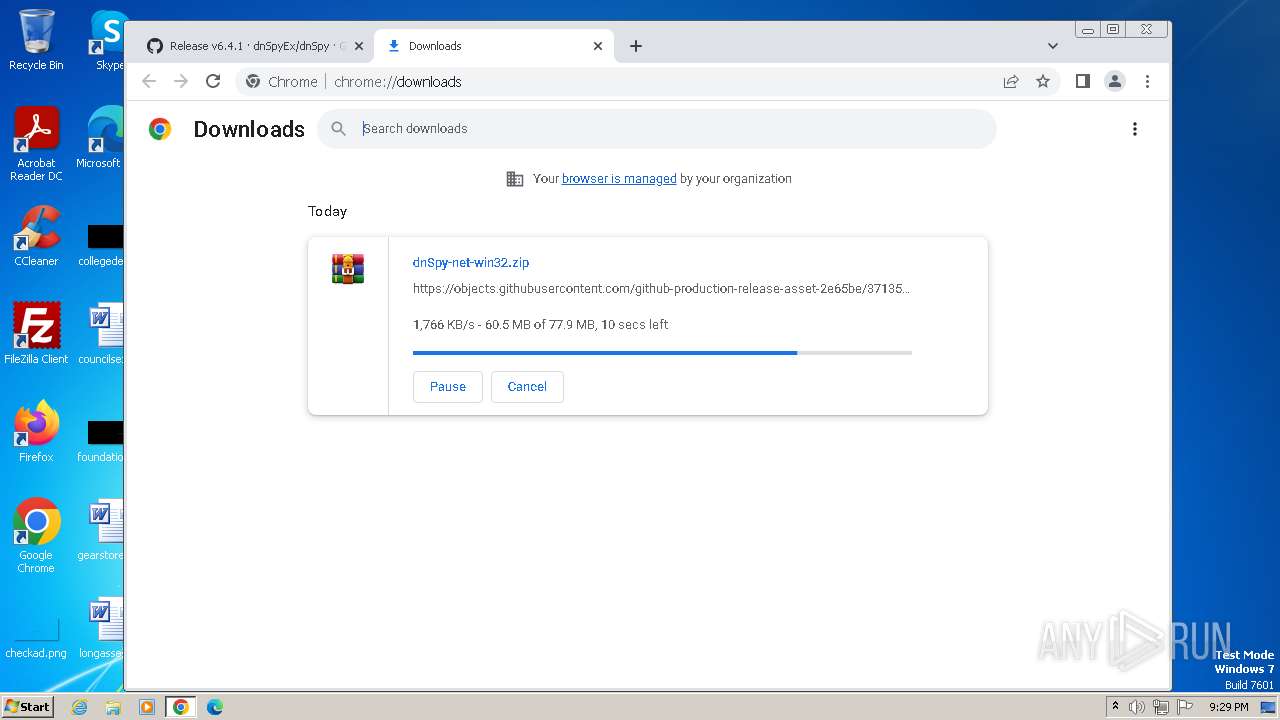Open Google Chrome desktop shortcut

(x=36, y=536)
